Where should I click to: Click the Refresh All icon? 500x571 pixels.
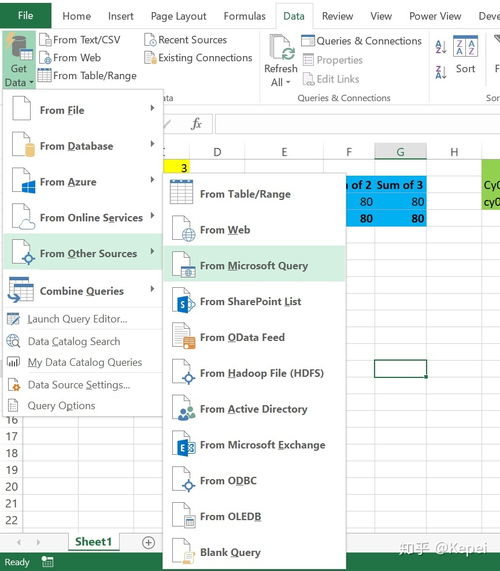pos(281,47)
